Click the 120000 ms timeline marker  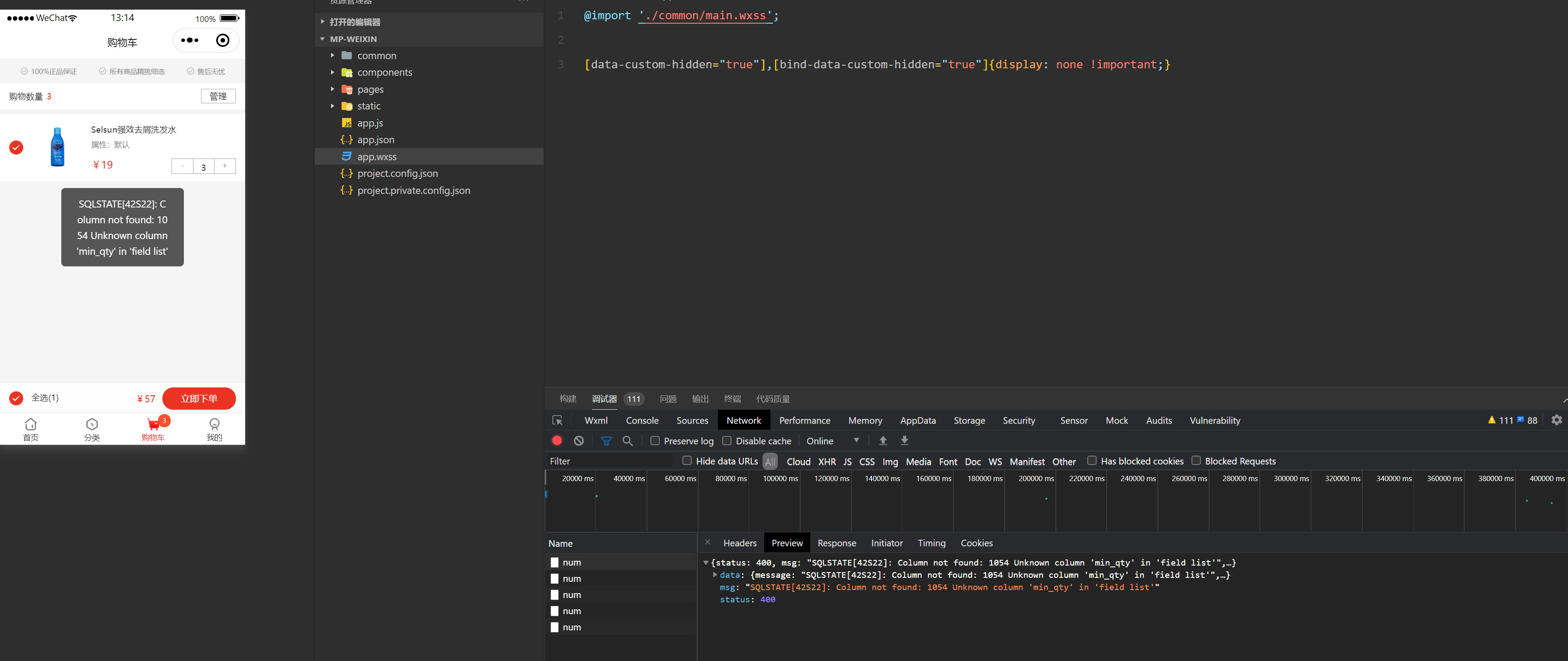831,478
